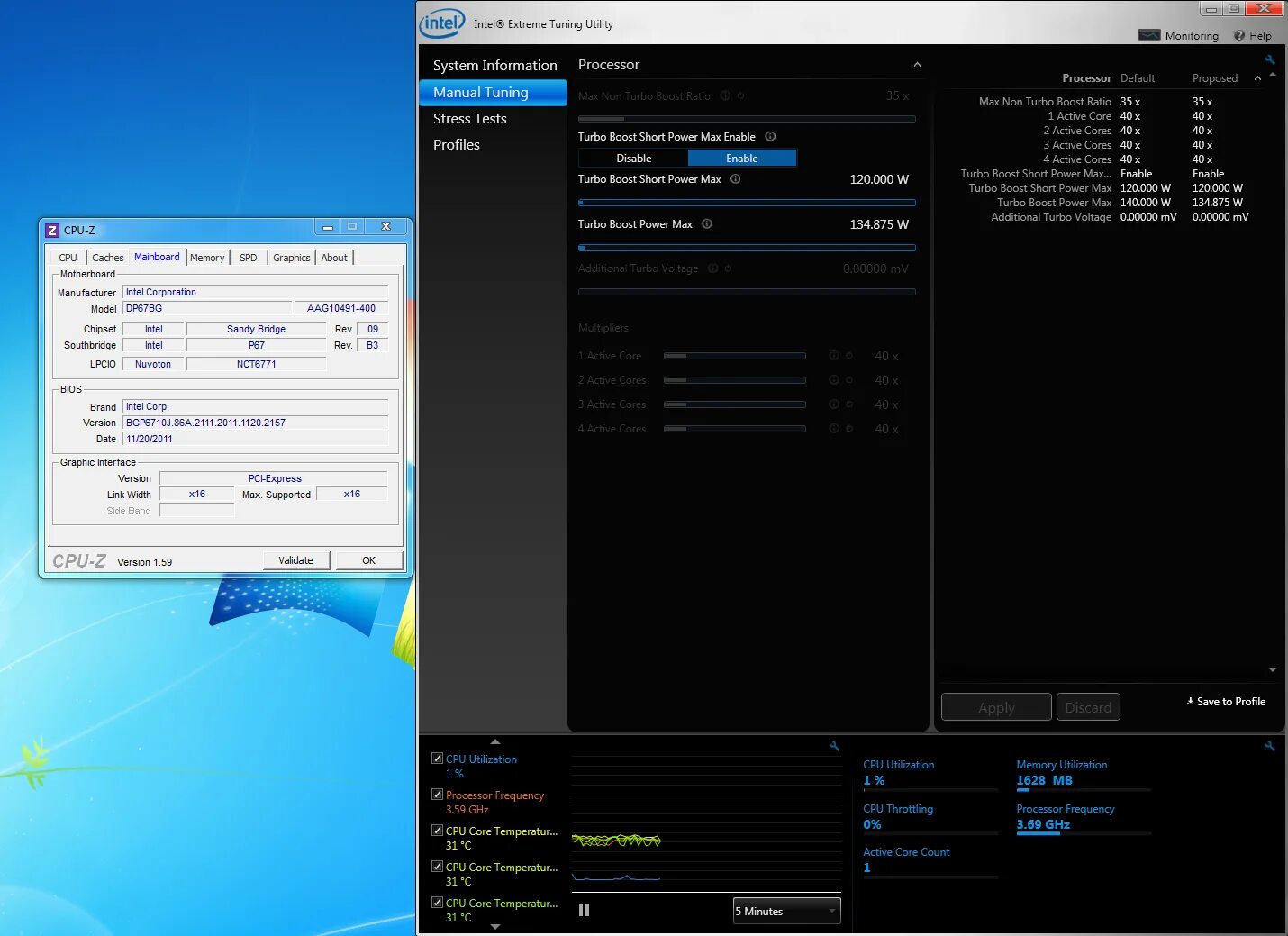Click the 120.000 W Short Power Max value

click(879, 179)
